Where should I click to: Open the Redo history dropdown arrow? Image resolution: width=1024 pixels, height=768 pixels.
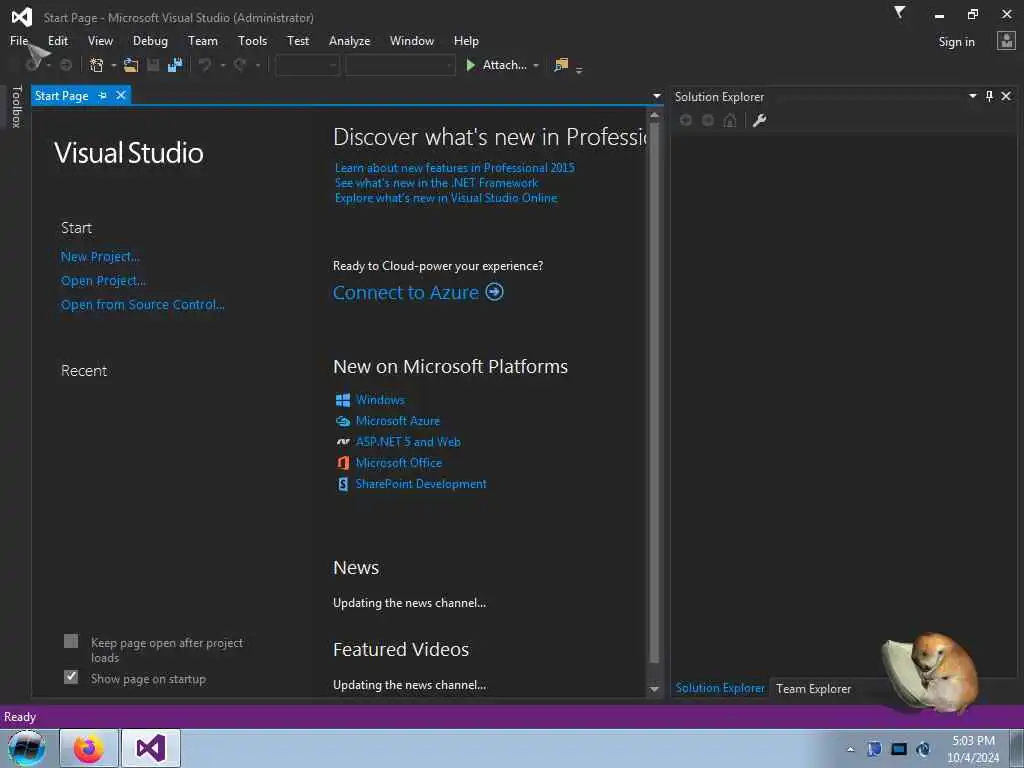257,65
